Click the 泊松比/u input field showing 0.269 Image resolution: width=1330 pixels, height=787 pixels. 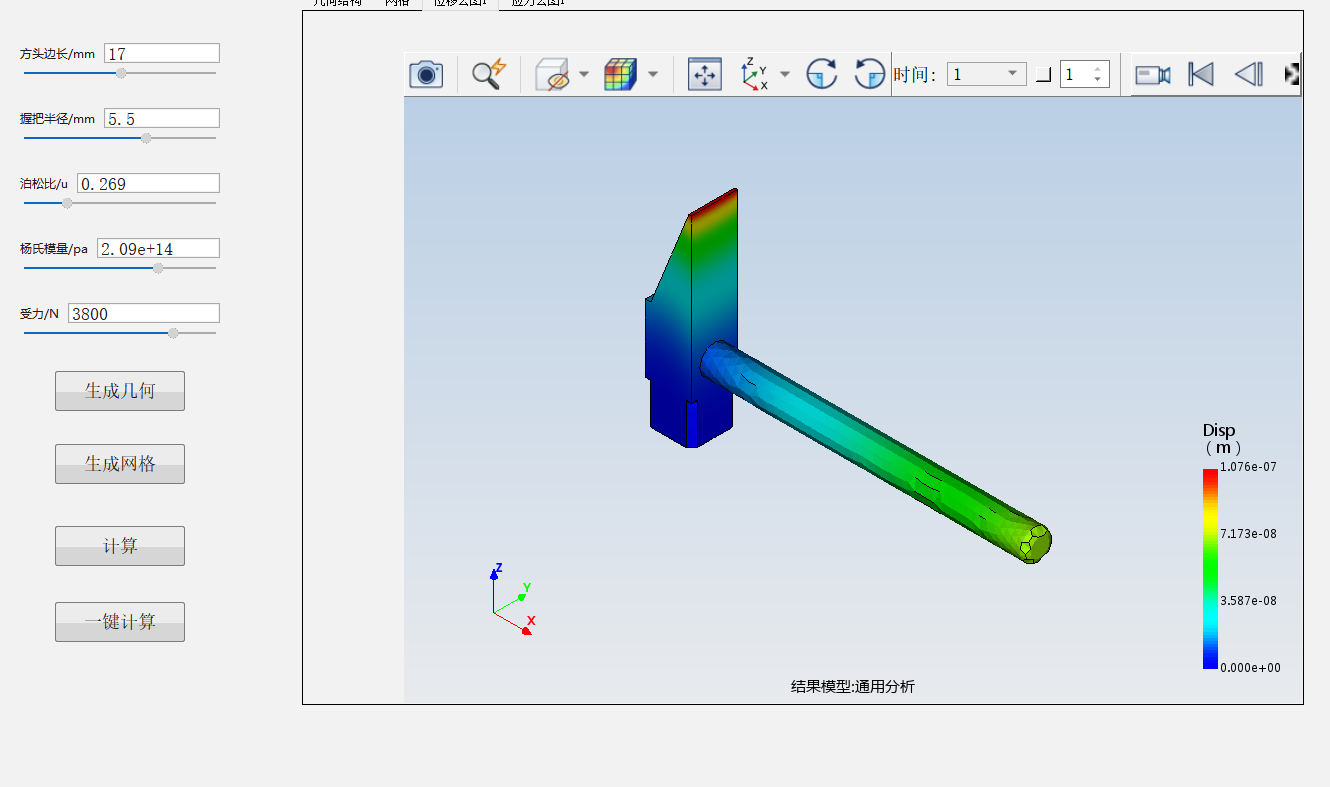(148, 183)
